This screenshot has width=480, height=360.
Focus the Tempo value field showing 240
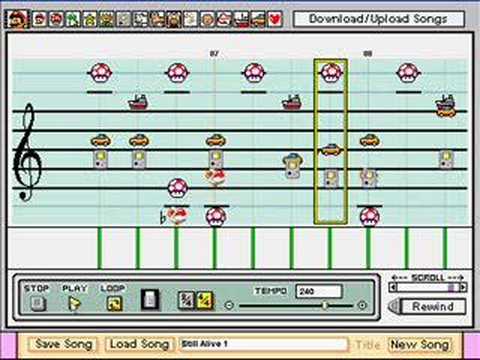click(x=319, y=291)
